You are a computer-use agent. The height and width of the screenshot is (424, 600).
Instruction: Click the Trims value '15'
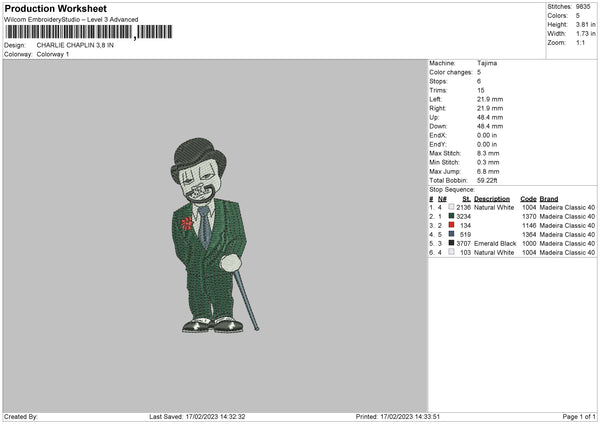point(481,90)
